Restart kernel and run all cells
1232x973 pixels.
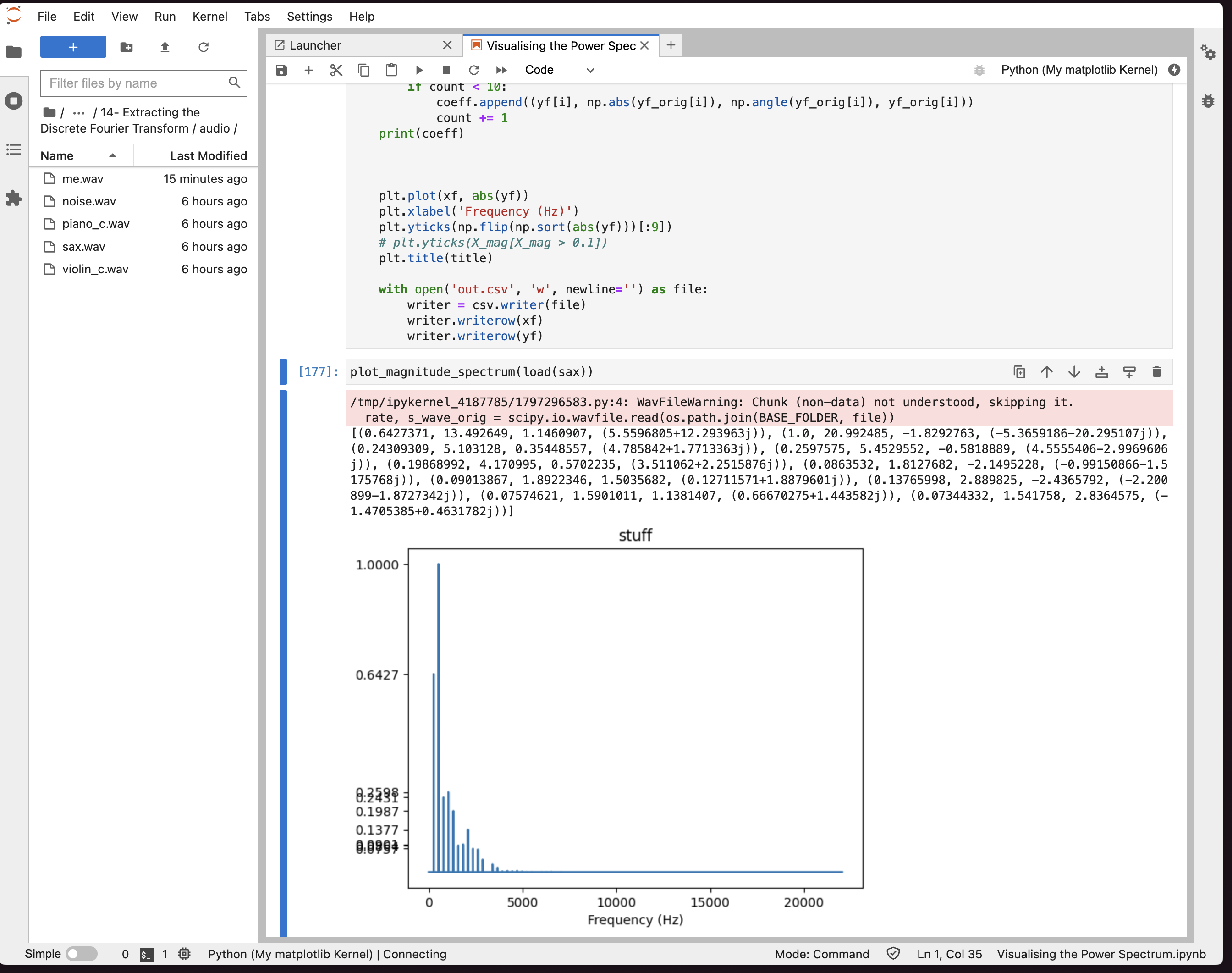tap(501, 70)
